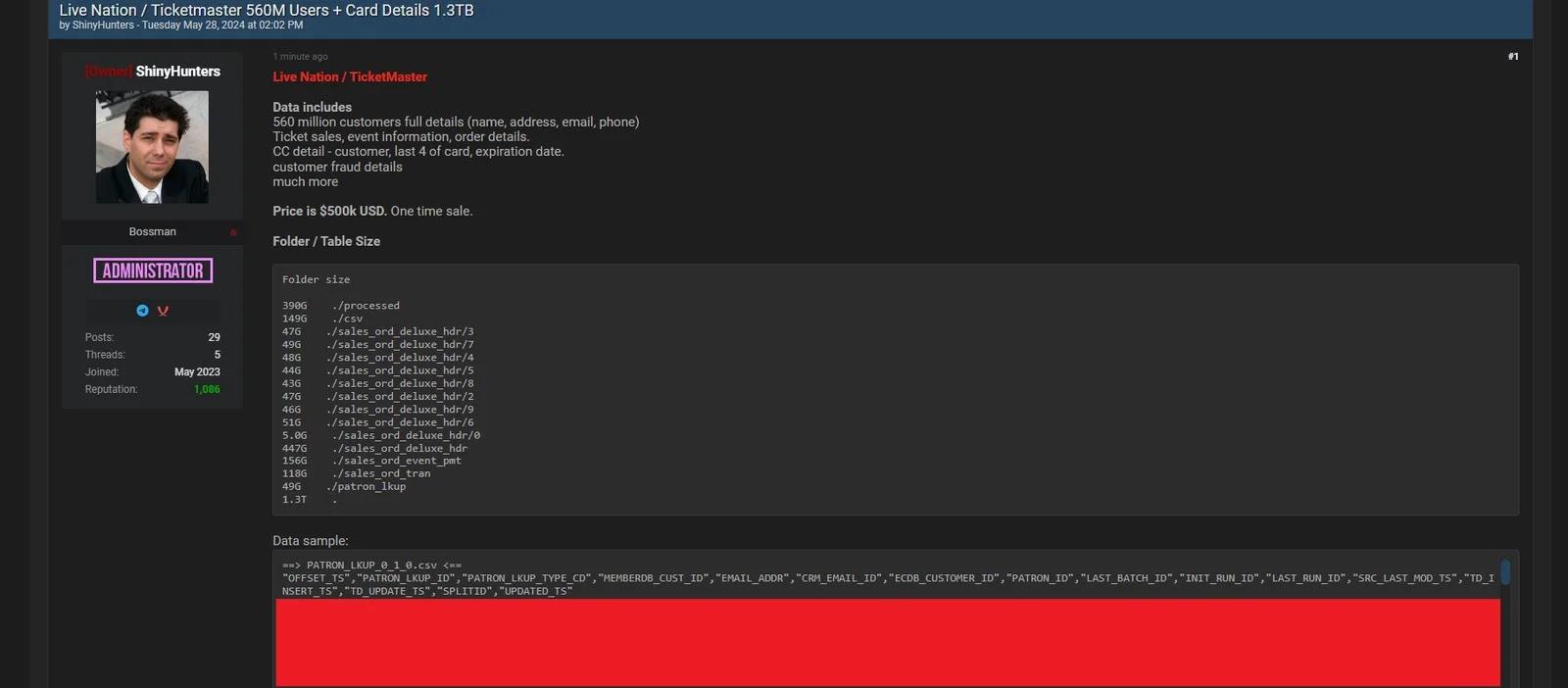Click the './sales_ord_deluxe_hdr/8' row
Viewport: 1568px width, 688px height.
pyautogui.click(x=378, y=383)
